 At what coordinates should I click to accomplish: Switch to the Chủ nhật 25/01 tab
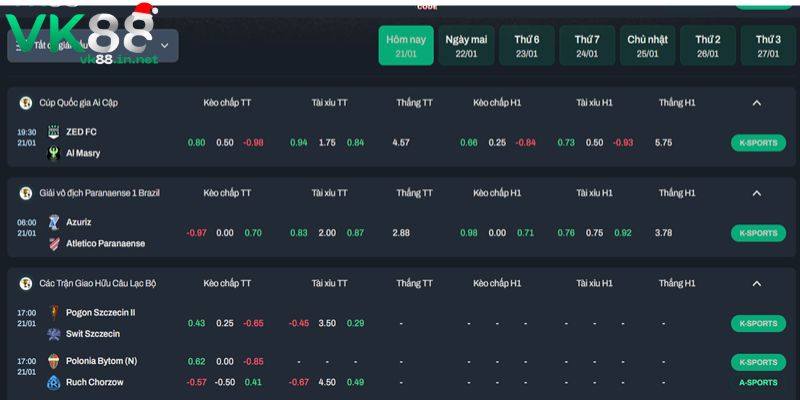tap(647, 46)
